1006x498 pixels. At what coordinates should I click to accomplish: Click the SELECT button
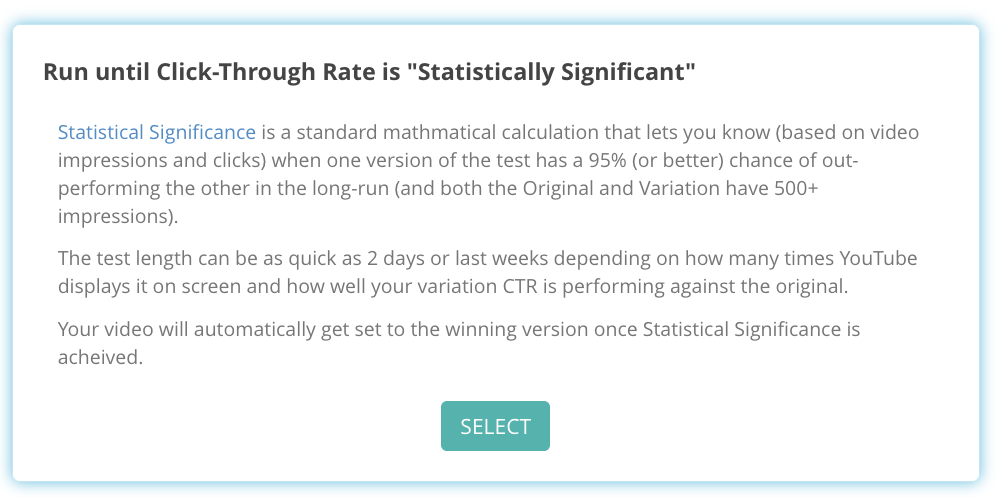point(495,426)
